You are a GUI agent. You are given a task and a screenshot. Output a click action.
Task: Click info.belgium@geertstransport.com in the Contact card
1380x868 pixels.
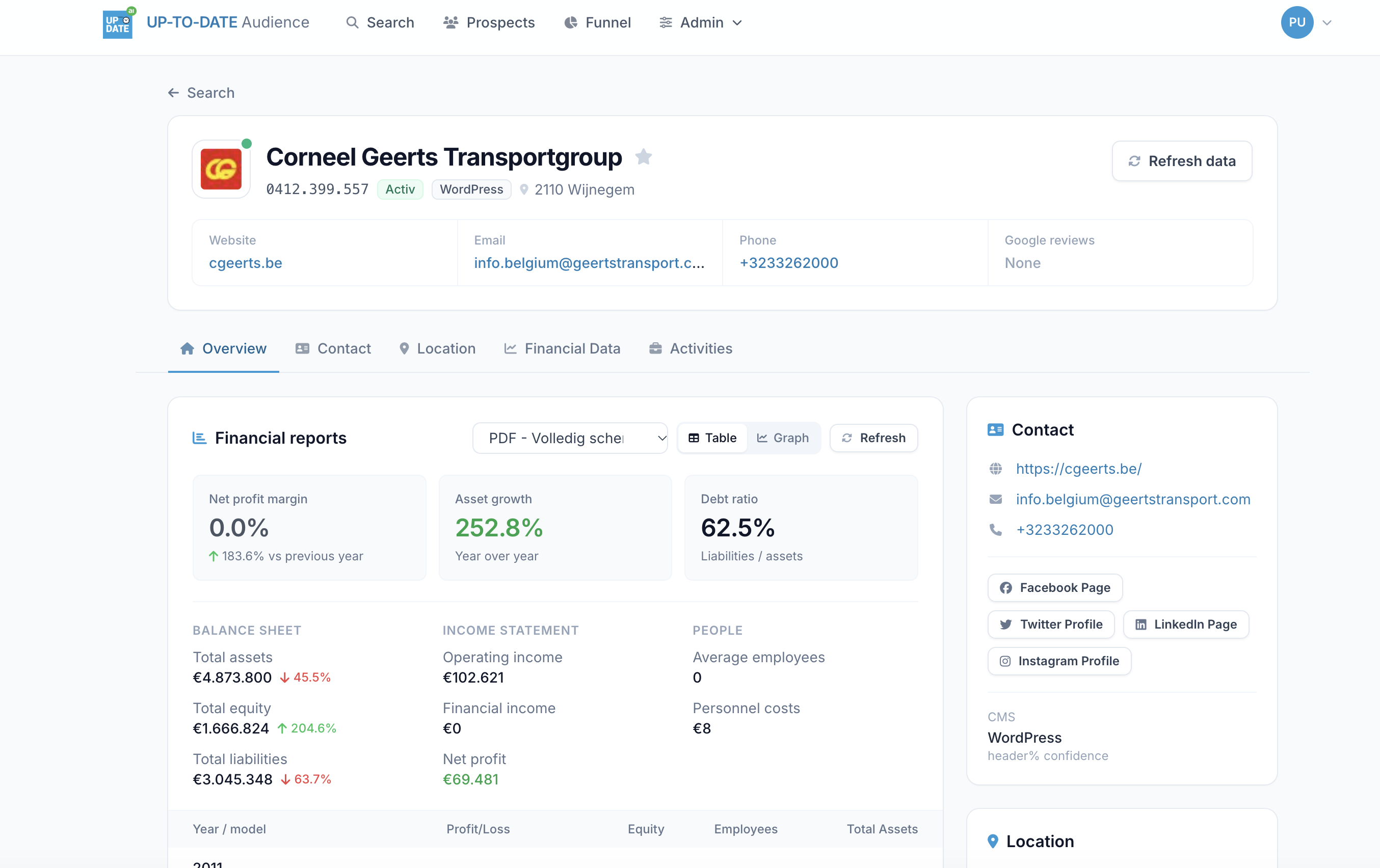point(1133,499)
